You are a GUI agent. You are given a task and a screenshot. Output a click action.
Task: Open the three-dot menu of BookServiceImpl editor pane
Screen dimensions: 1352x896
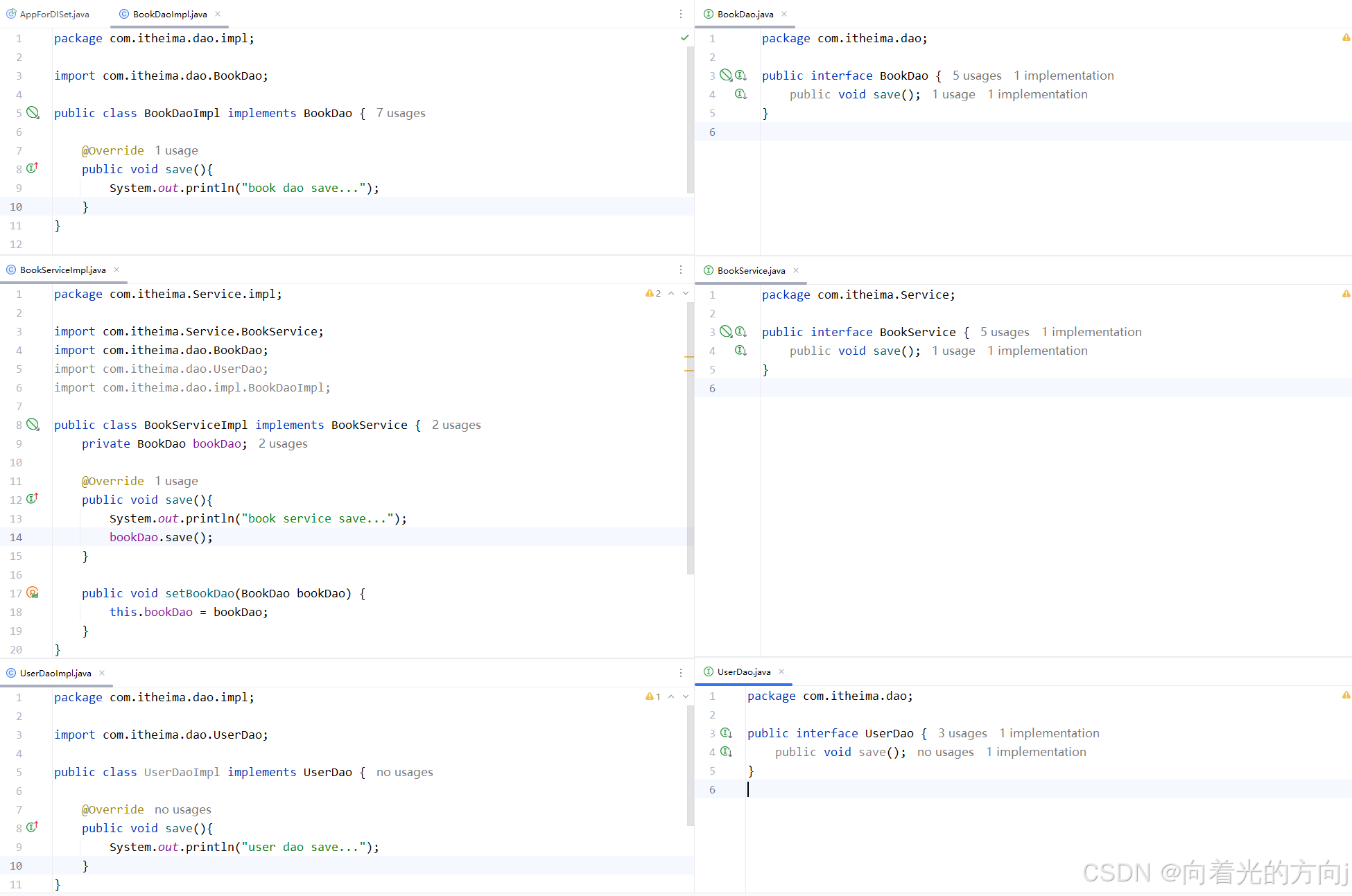pyautogui.click(x=681, y=270)
